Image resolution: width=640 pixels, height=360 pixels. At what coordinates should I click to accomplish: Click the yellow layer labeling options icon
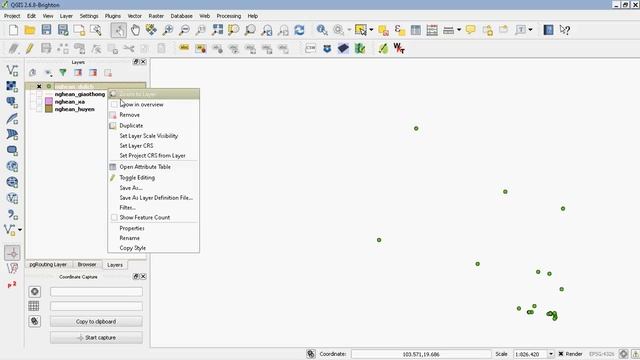pyautogui.click(x=184, y=49)
